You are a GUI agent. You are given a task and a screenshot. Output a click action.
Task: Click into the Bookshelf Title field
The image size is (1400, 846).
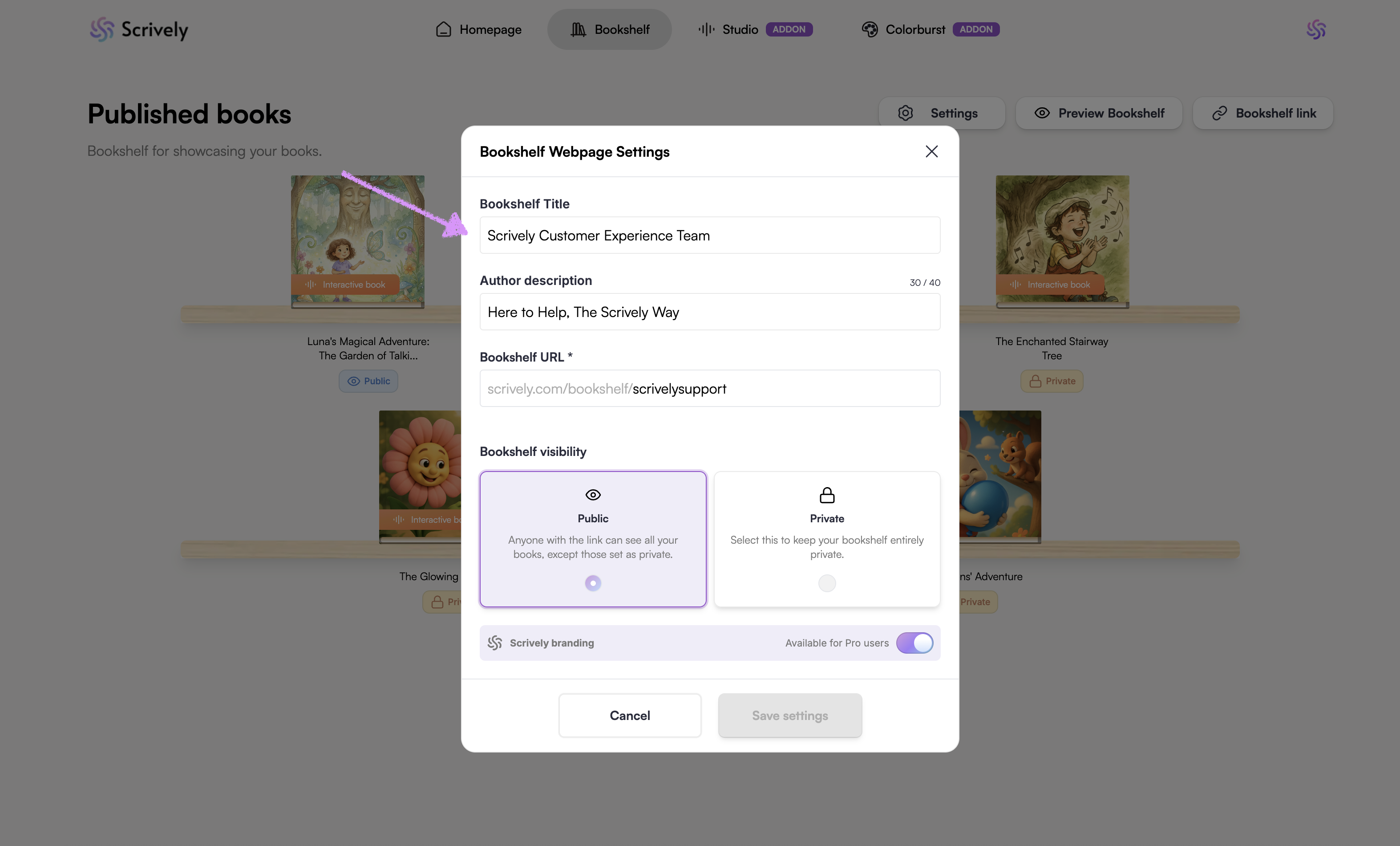(x=710, y=236)
